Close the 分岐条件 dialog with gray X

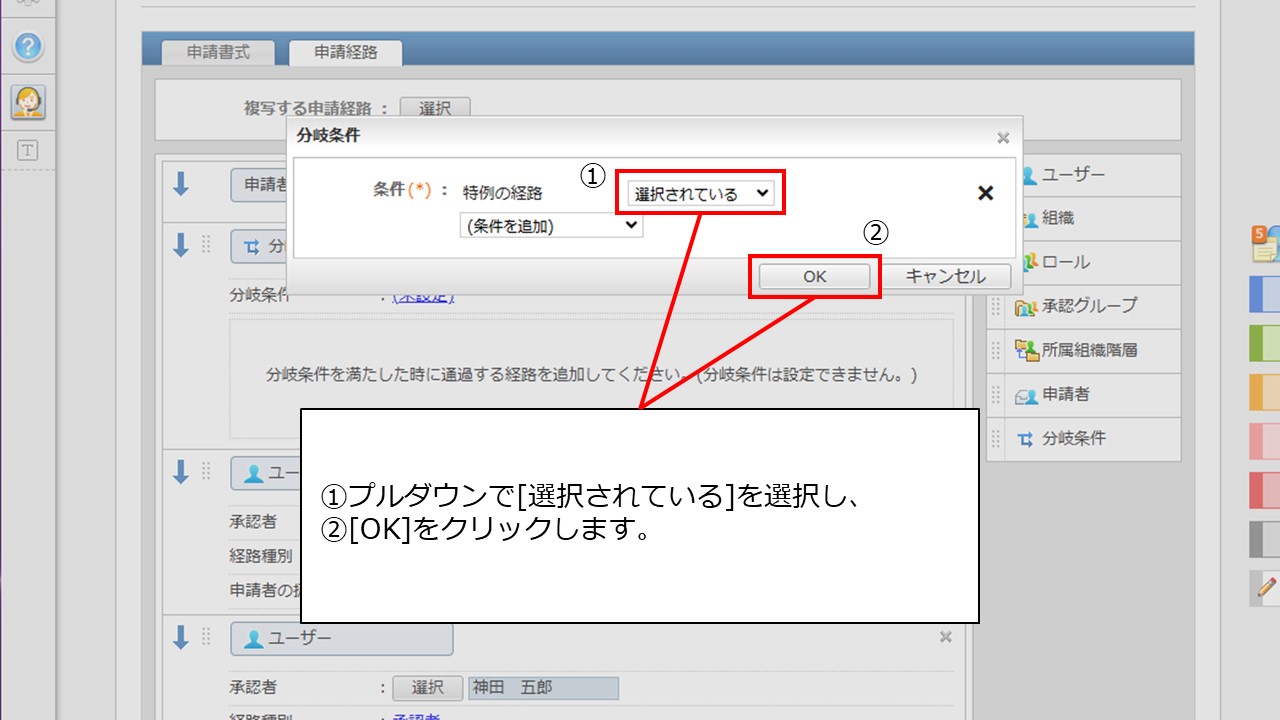[x=1003, y=138]
